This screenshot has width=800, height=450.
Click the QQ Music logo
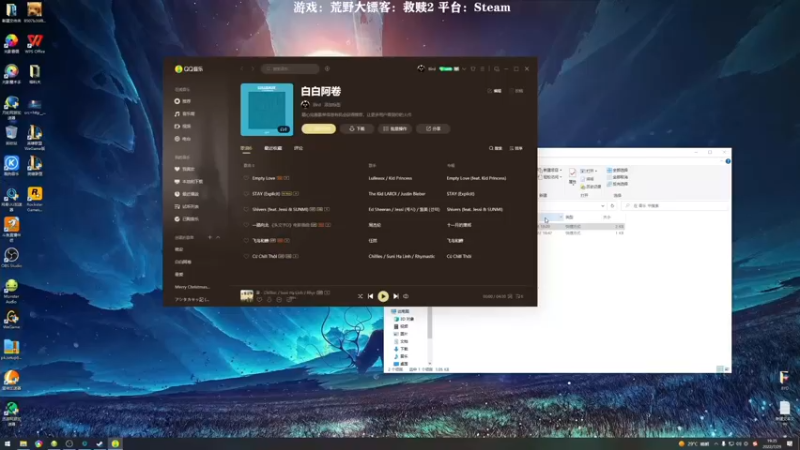coord(189,69)
